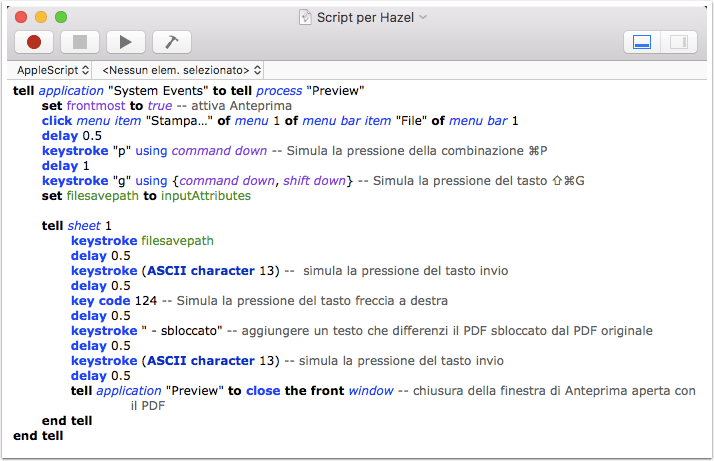714x461 pixels.
Task: Start recording with the red Record button
Action: [34, 42]
